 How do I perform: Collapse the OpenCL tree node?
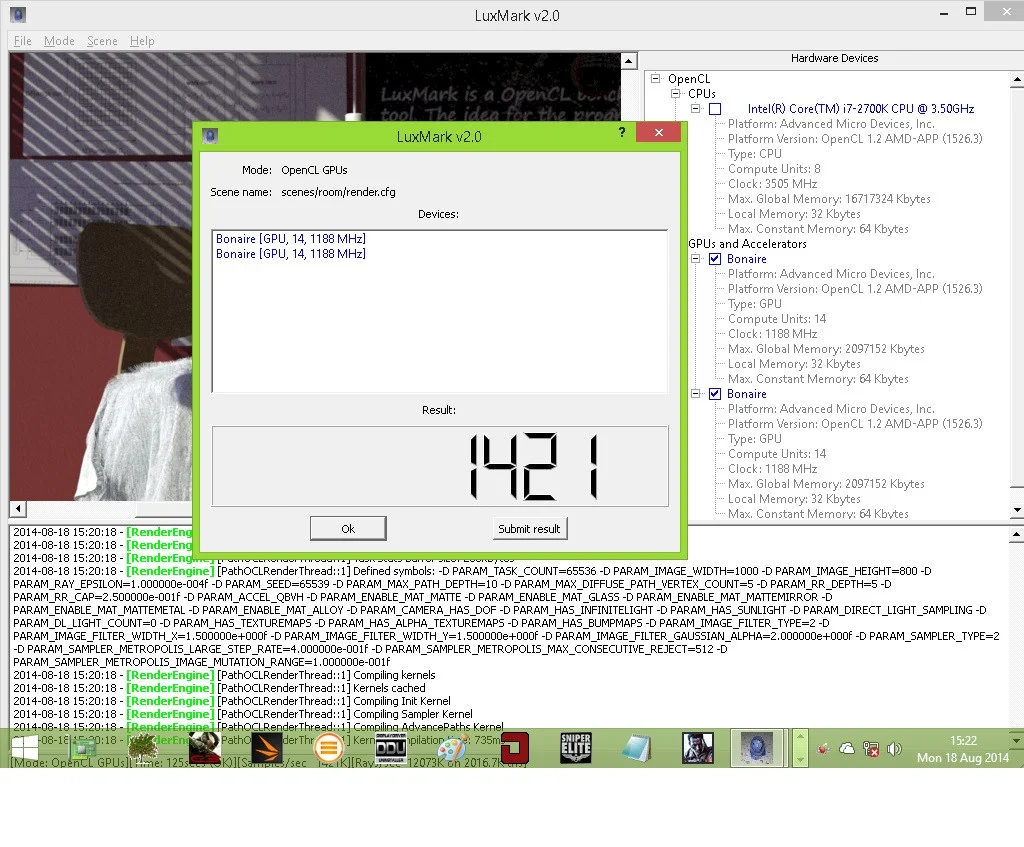(656, 78)
